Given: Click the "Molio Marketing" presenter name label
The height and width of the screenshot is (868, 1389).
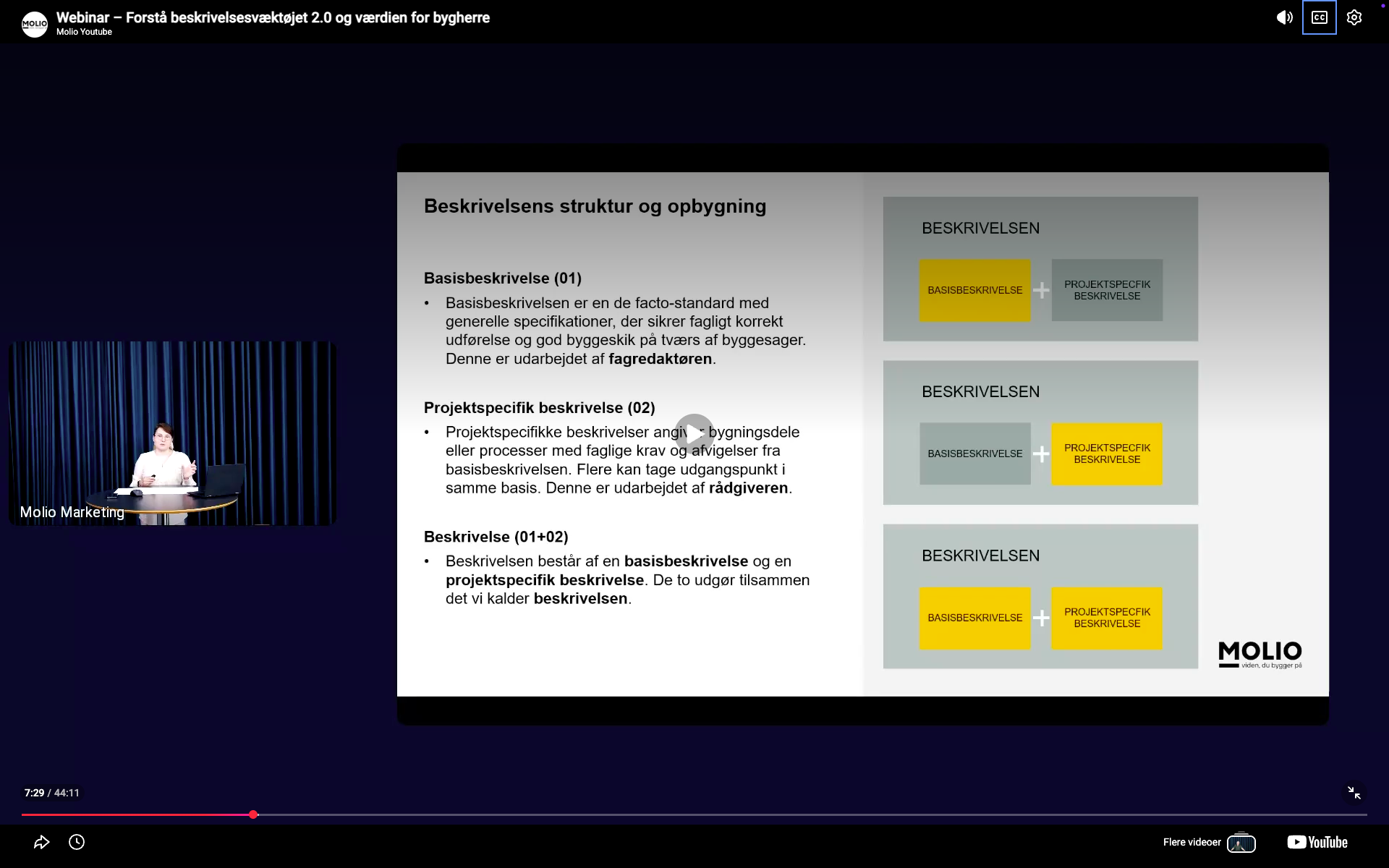Looking at the screenshot, I should point(72,512).
